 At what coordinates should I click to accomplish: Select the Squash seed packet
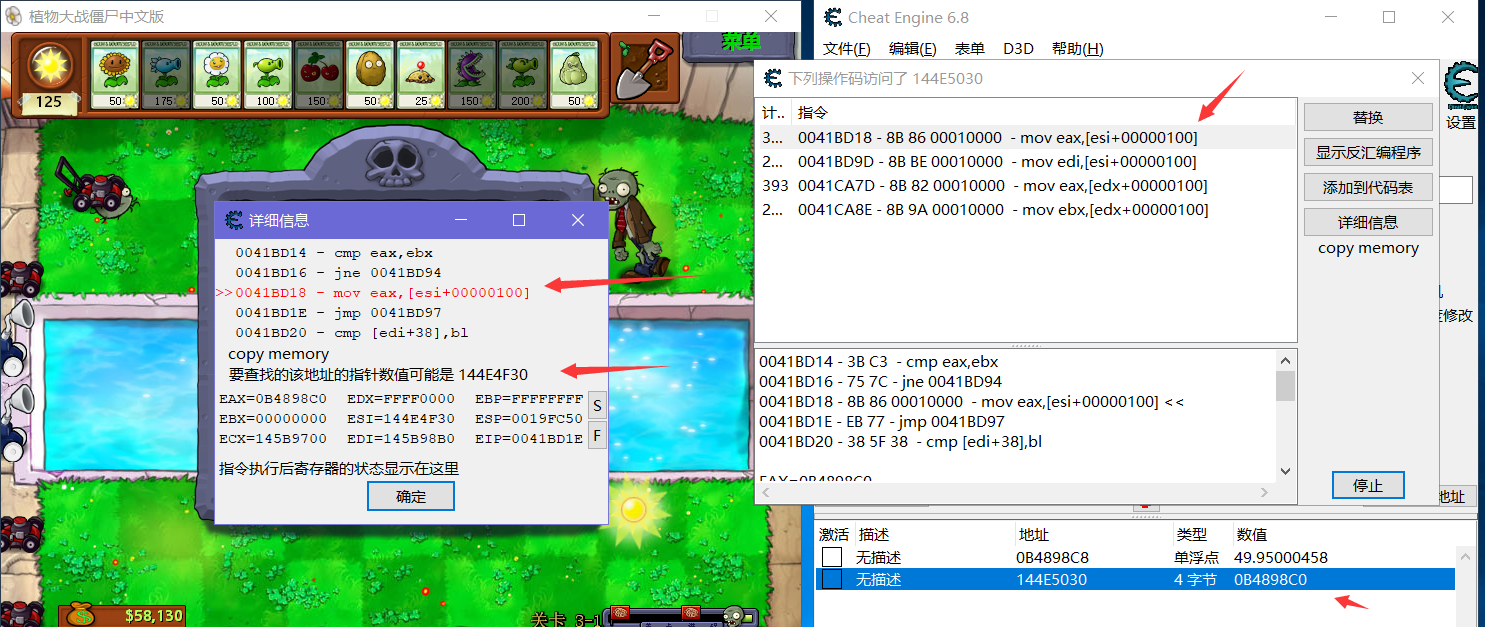click(574, 75)
